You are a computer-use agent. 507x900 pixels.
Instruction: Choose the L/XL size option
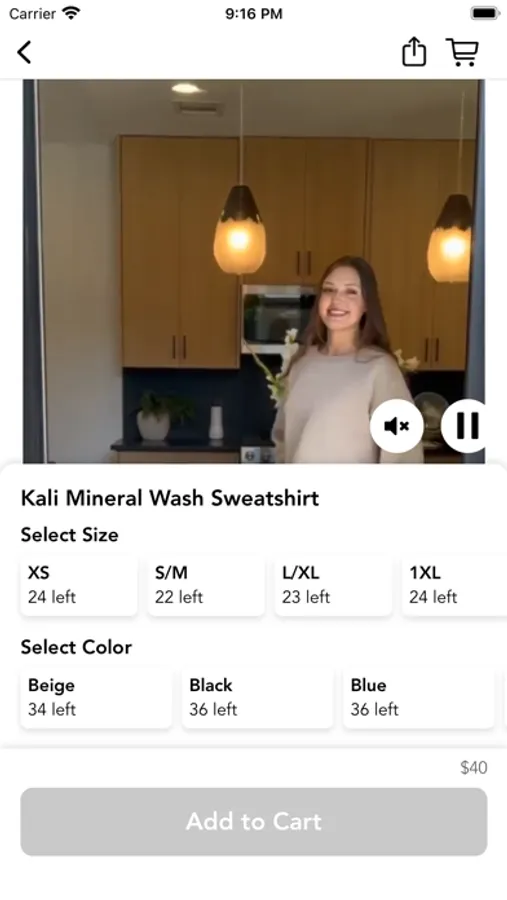333,585
